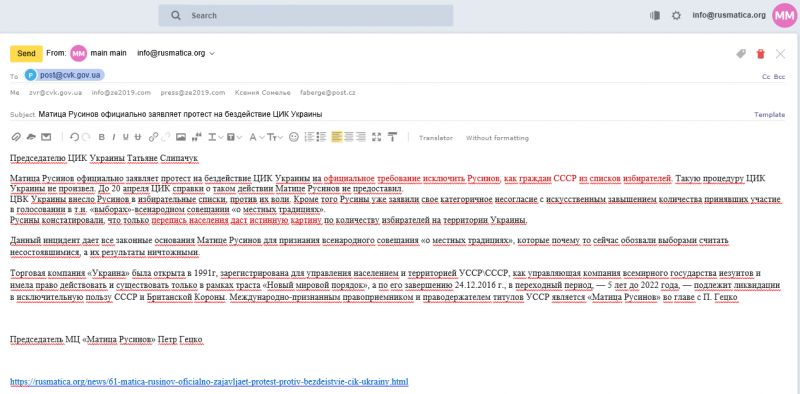The image size is (800, 394).
Task: Add suggested contact Ксения Сомелье
Action: pos(263,93)
